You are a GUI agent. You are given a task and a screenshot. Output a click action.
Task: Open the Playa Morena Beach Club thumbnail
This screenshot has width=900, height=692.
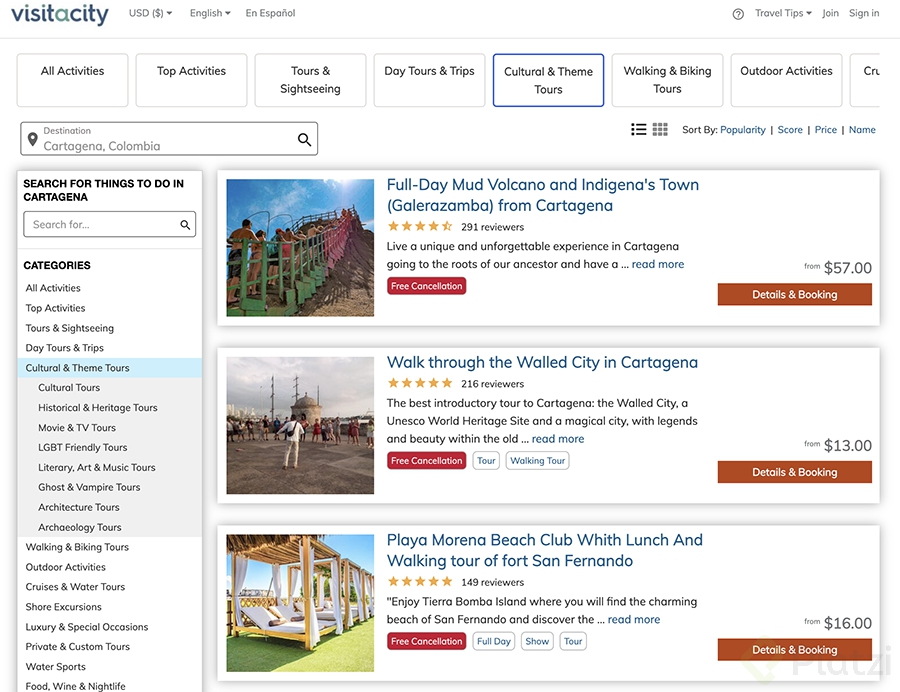tap(300, 603)
